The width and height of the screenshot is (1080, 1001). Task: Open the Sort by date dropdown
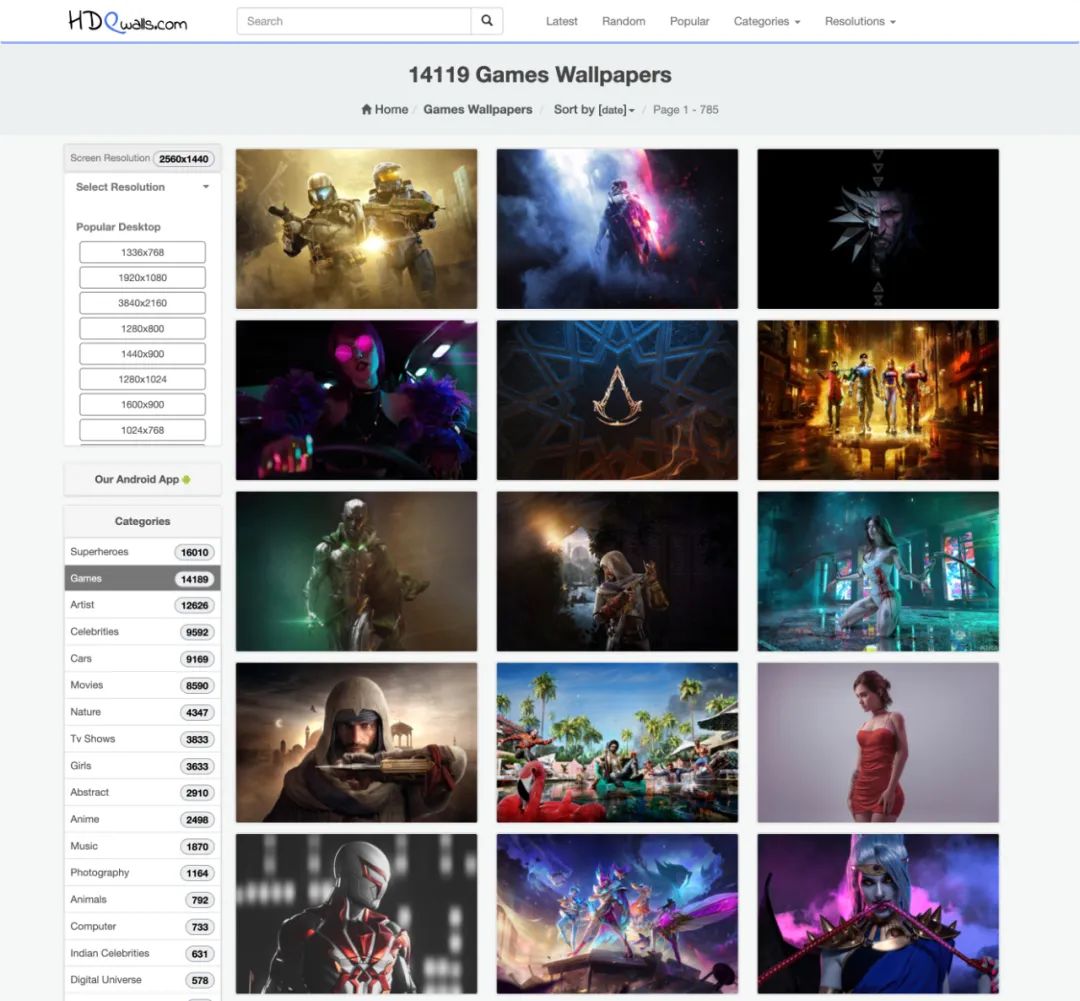point(594,110)
